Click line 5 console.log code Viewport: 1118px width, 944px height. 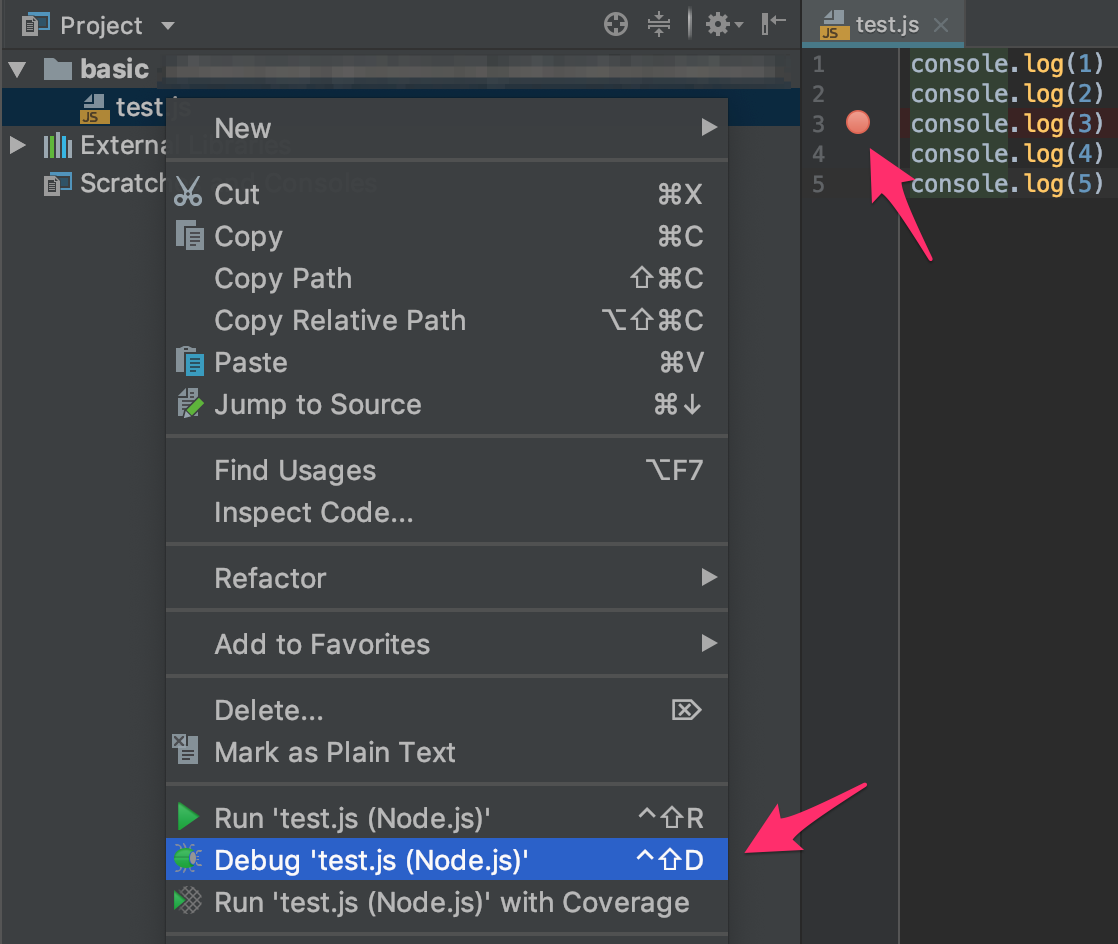tap(1006, 184)
